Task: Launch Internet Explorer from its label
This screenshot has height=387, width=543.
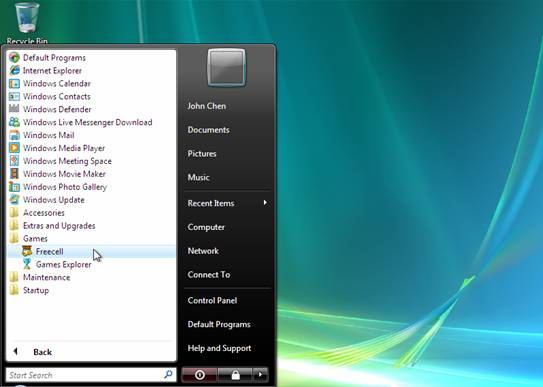Action: pos(52,71)
